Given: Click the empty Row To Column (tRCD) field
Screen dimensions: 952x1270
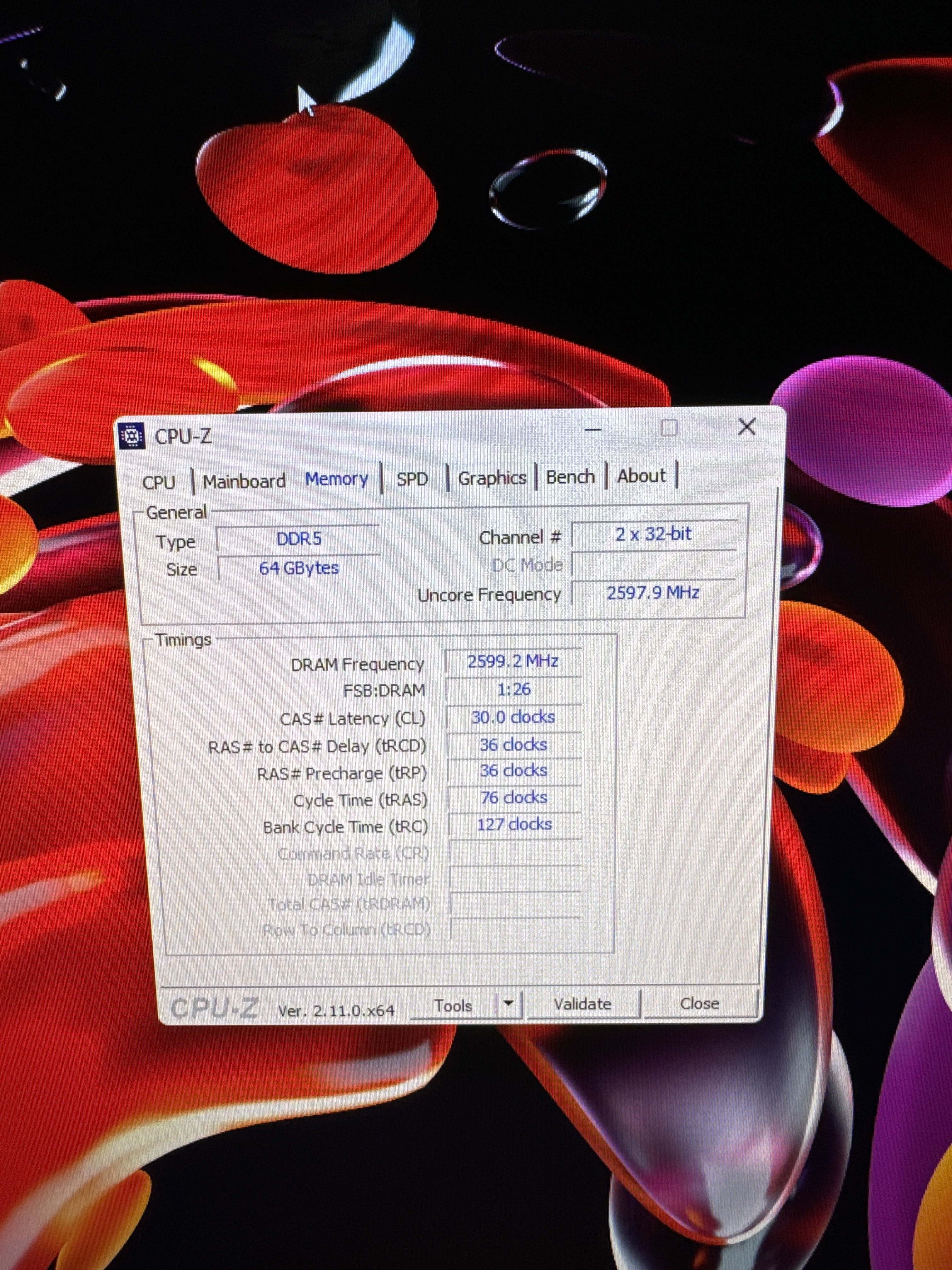Looking at the screenshot, I should click(x=516, y=929).
